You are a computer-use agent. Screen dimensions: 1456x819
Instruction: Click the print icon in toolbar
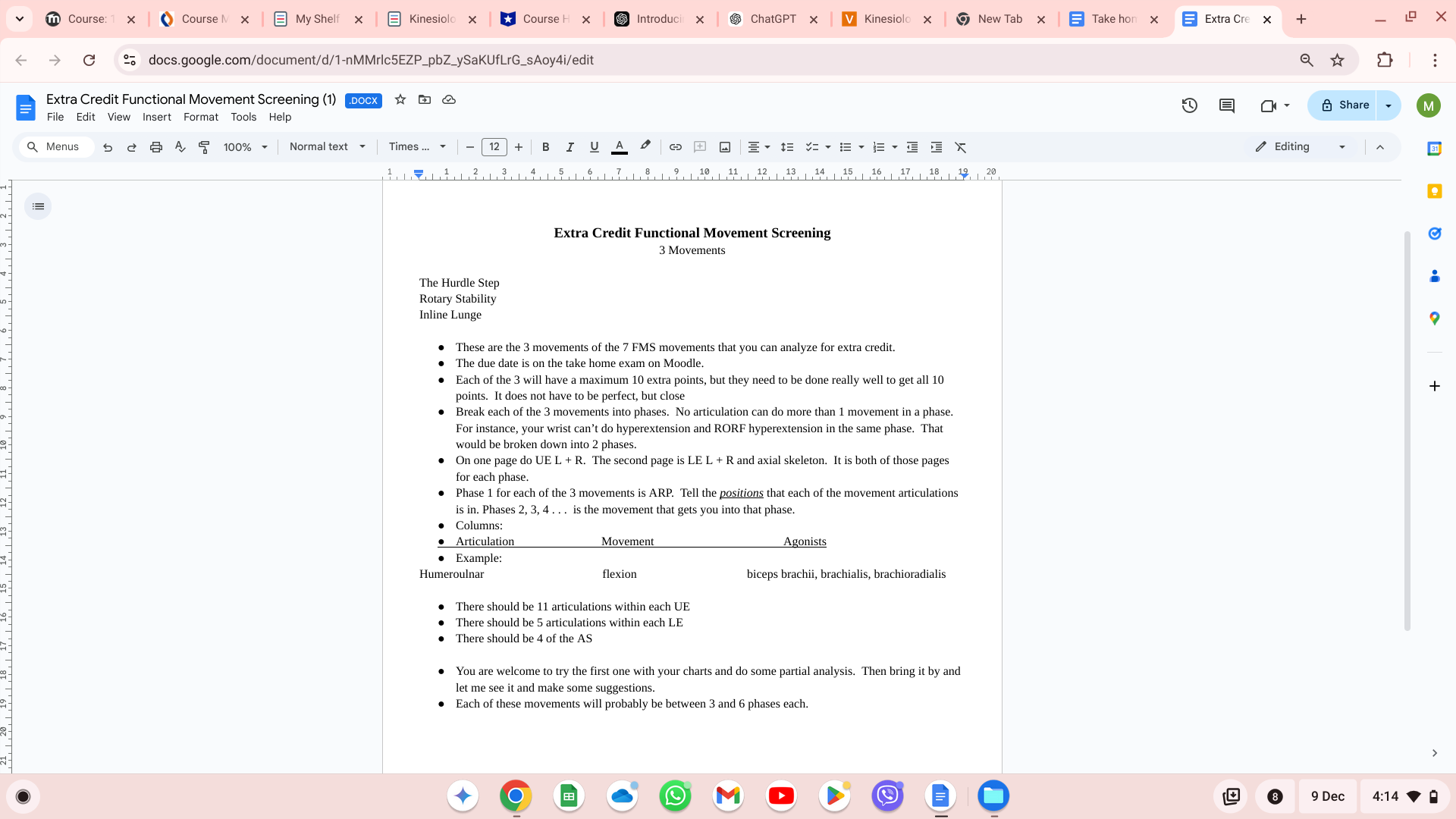pos(156,147)
